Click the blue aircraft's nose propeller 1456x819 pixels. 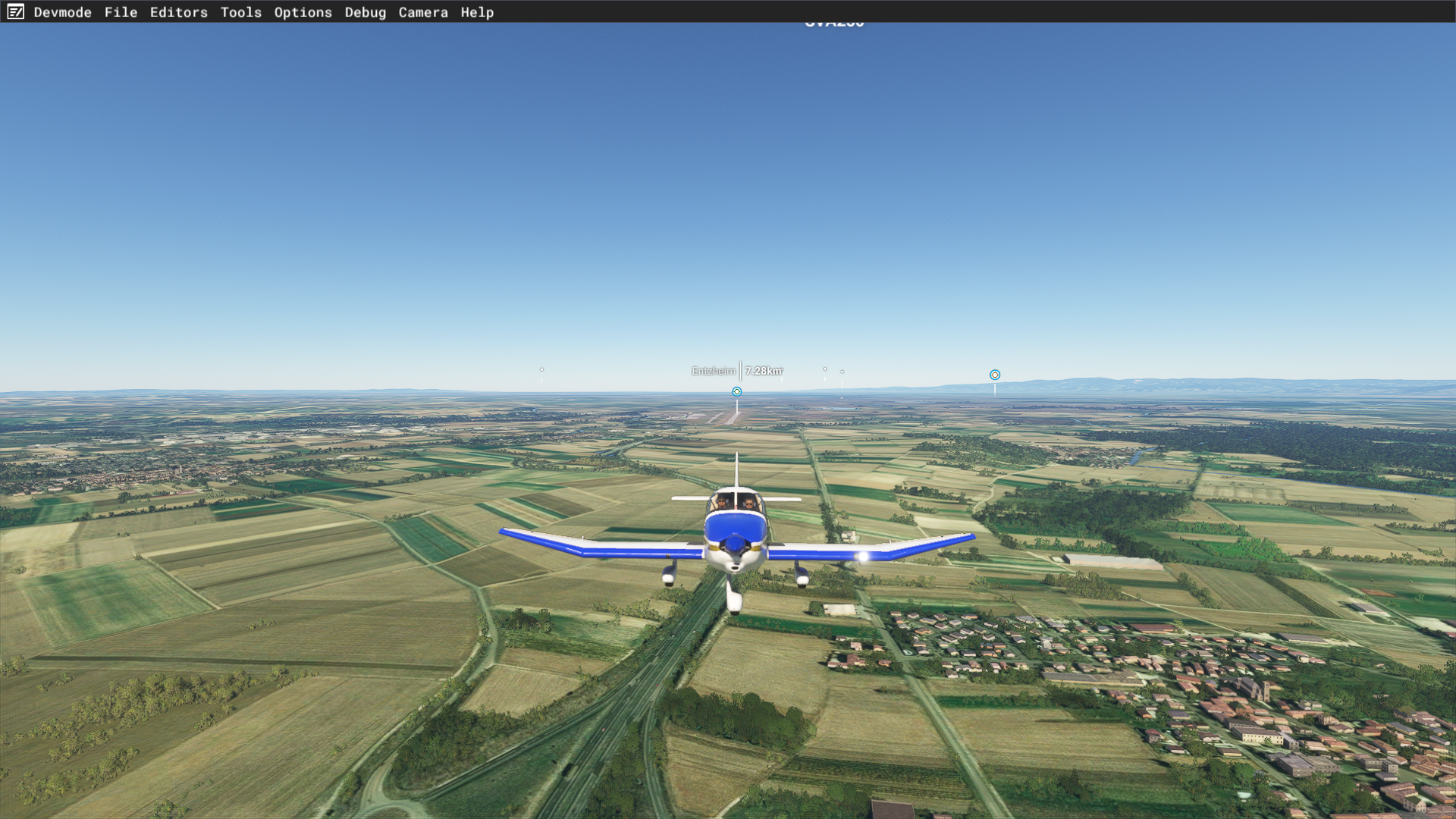(x=734, y=544)
